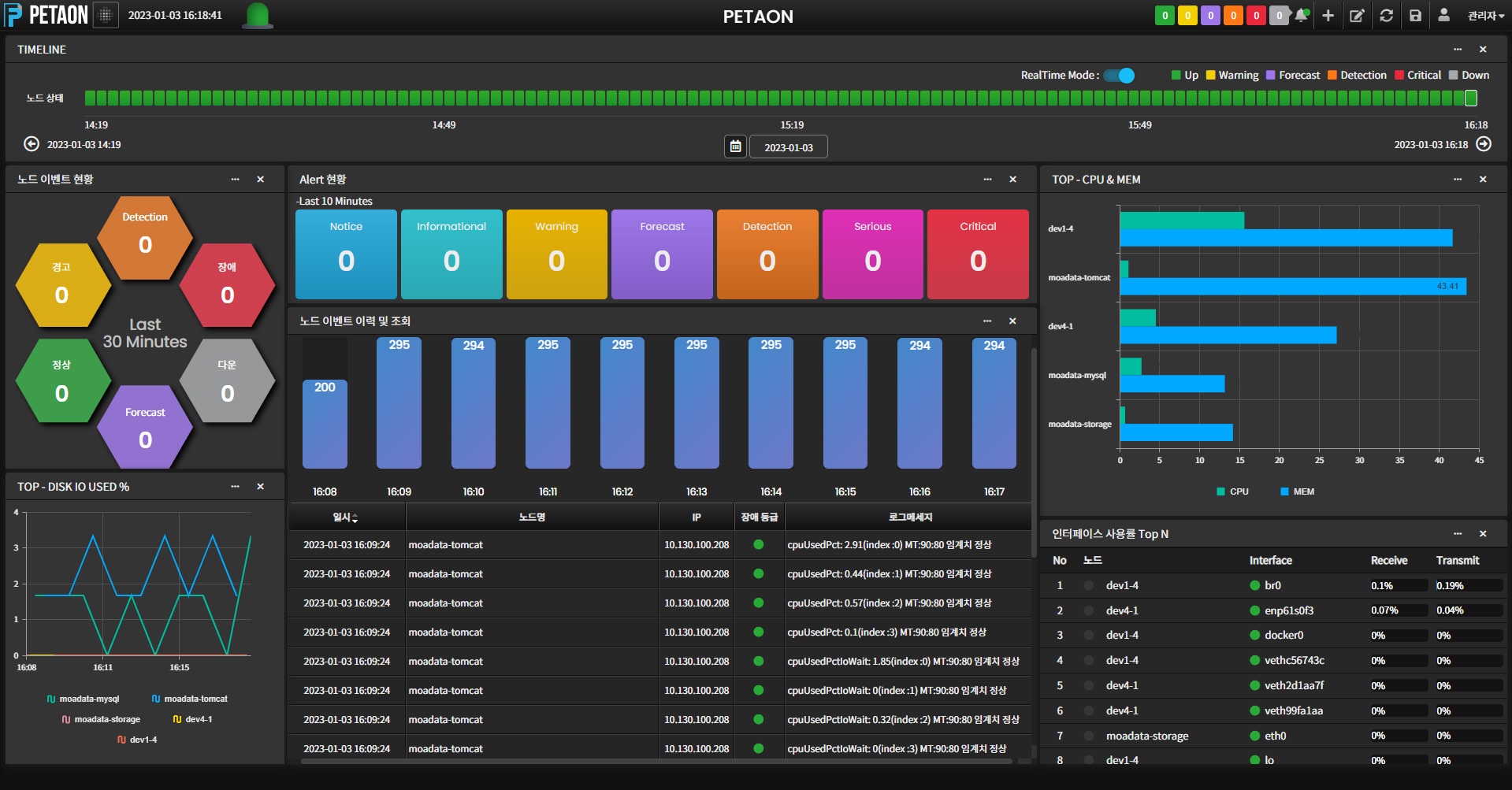Open 인터페이스 사용률 Top N options menu
1512x790 pixels.
tap(1458, 534)
